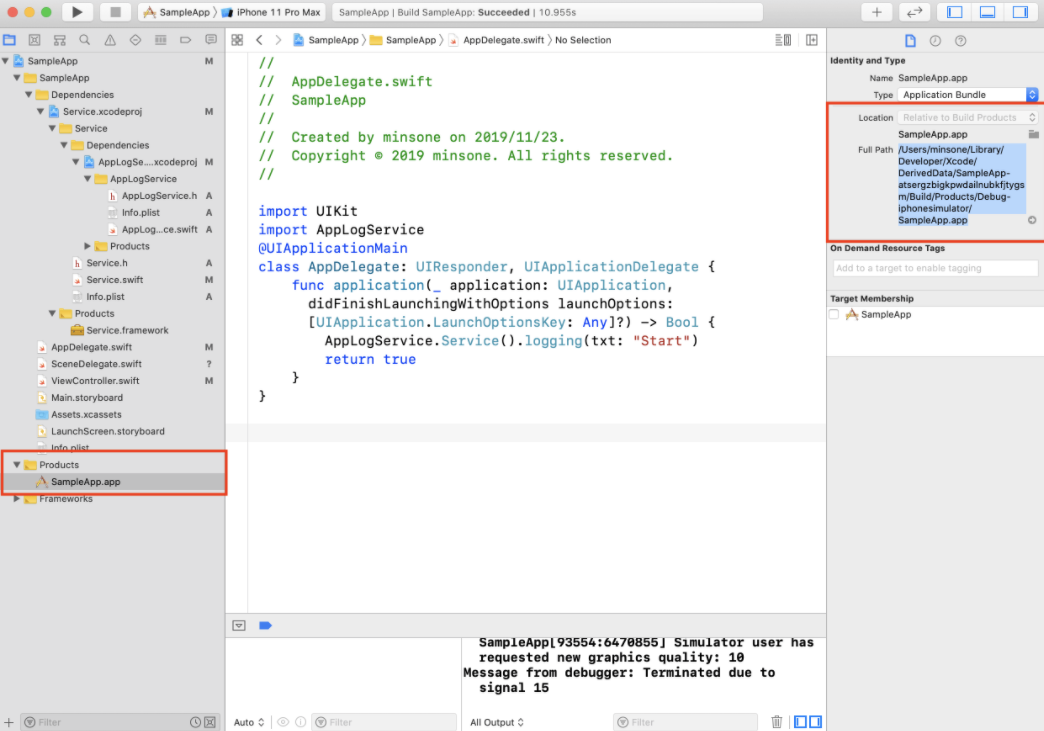Open the Report navigator
The height and width of the screenshot is (731, 1044).
point(210,40)
